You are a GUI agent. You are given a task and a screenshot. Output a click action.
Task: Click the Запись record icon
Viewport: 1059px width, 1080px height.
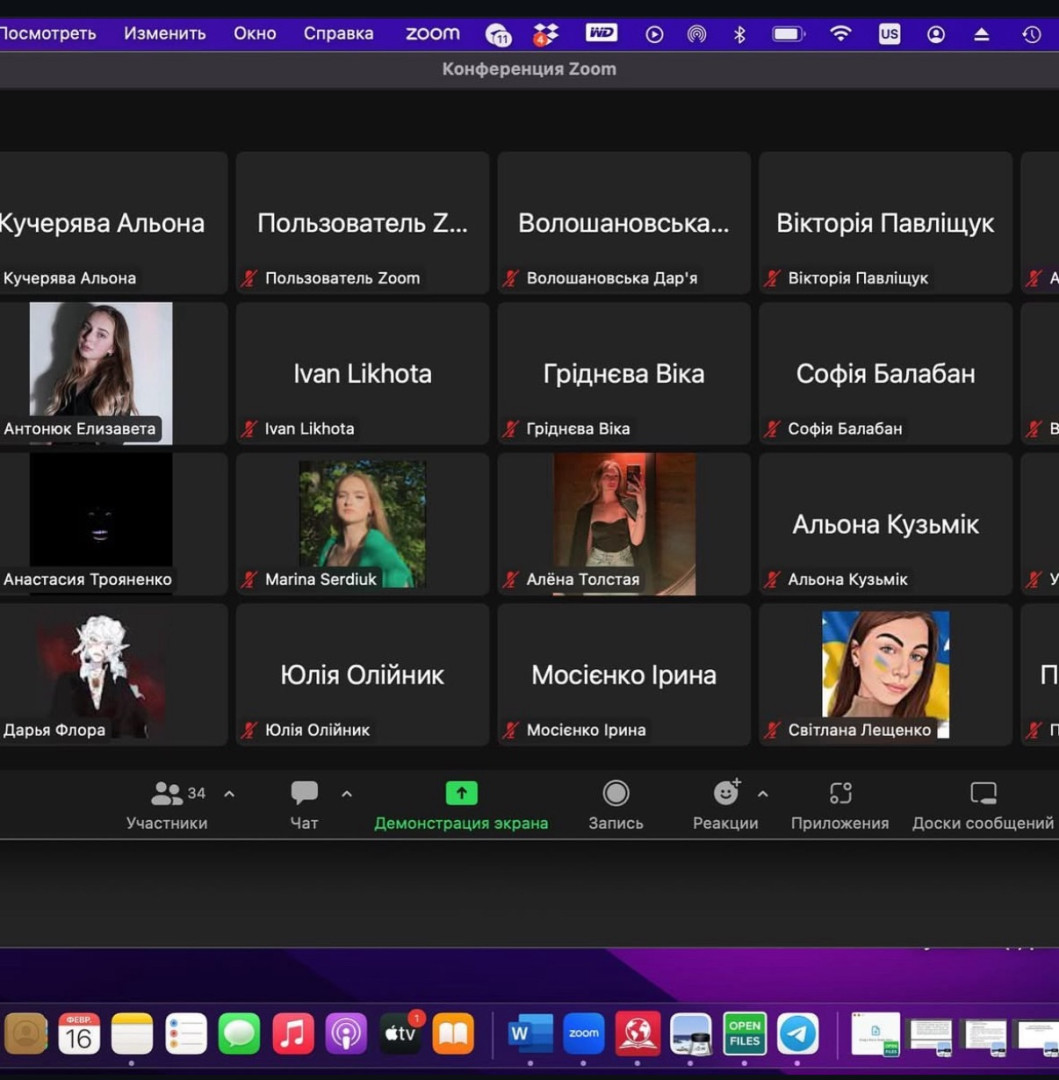[616, 794]
